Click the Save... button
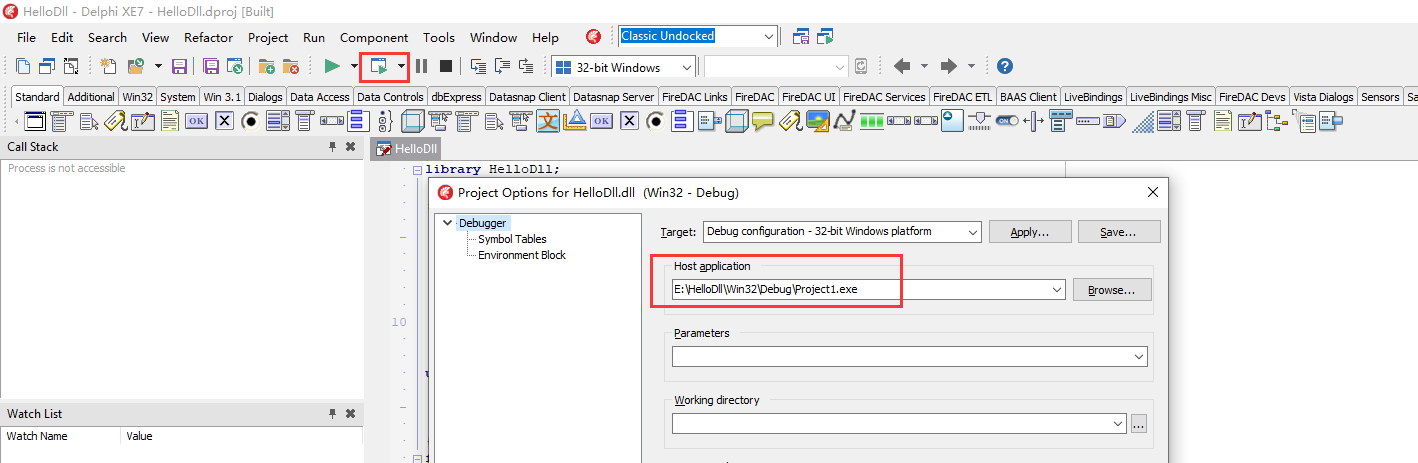Image resolution: width=1418 pixels, height=463 pixels. tap(1119, 232)
